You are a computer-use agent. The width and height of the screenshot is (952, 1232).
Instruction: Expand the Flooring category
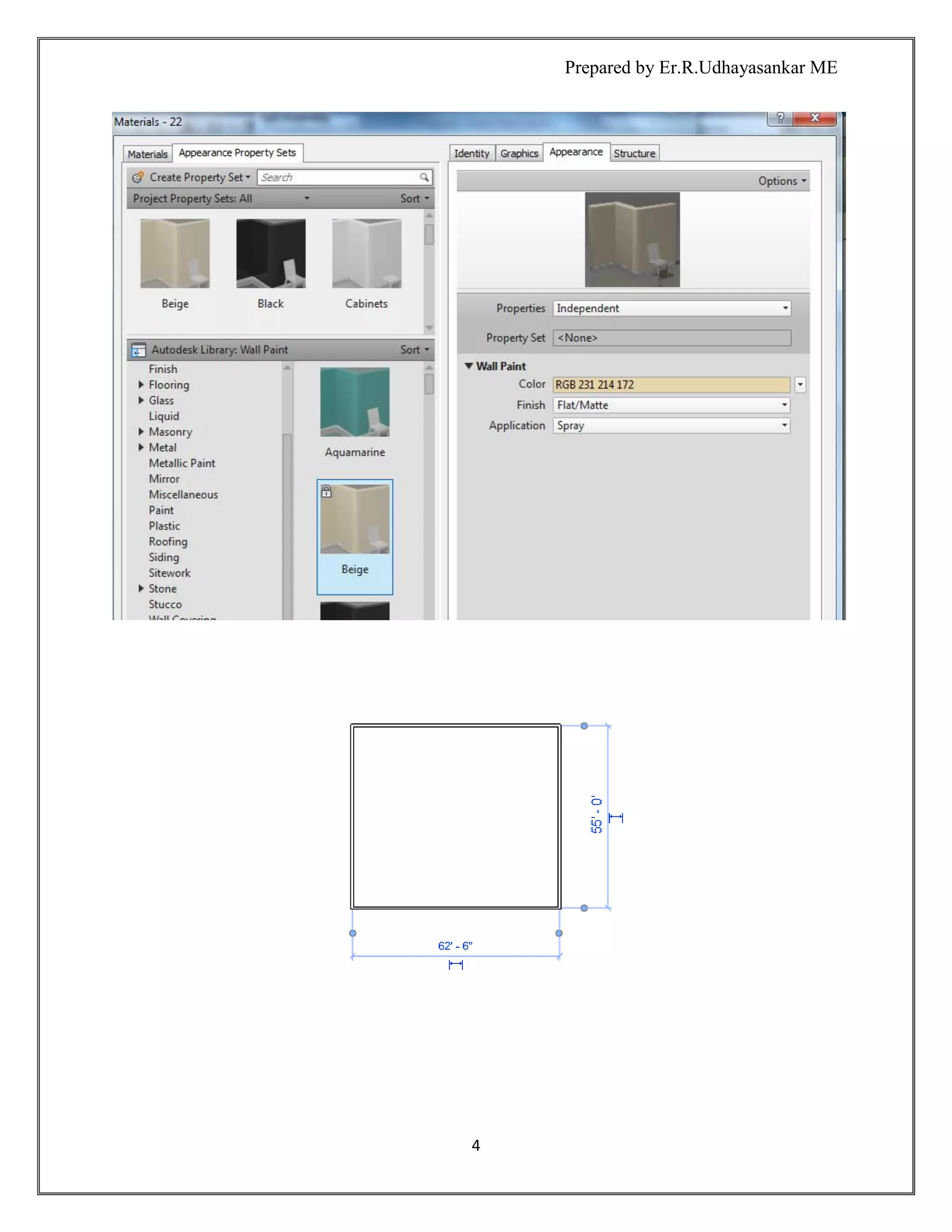(x=141, y=385)
